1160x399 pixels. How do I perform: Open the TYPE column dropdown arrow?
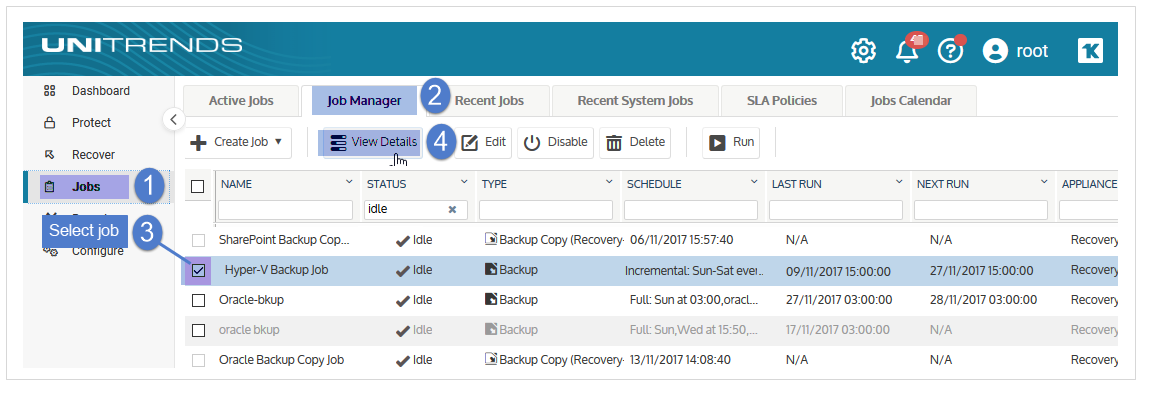[x=609, y=182]
